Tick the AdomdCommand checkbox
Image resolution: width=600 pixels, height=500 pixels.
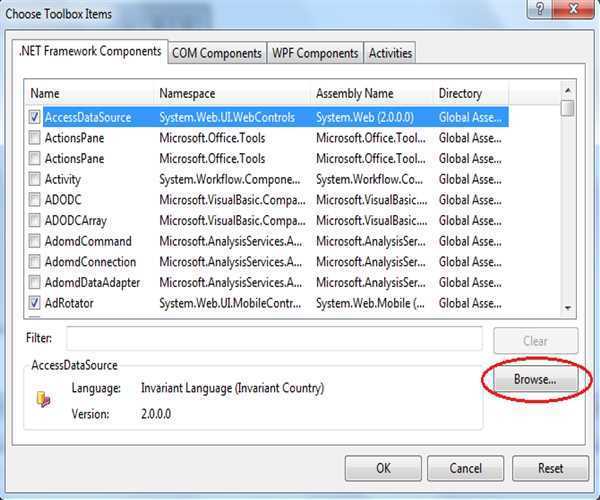pos(35,241)
